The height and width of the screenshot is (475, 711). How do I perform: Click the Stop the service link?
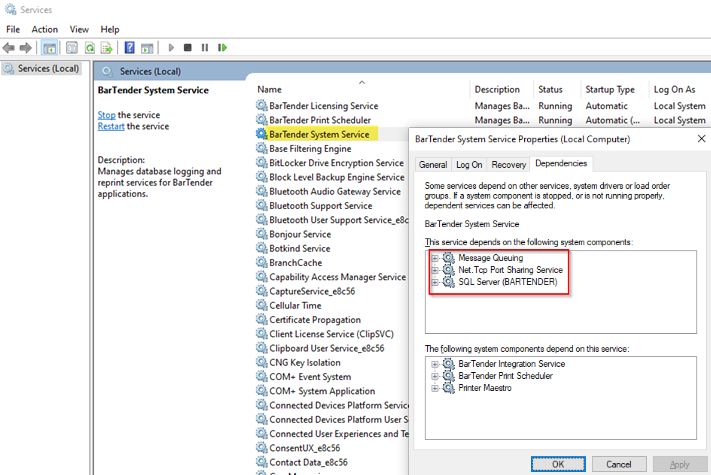coord(106,115)
